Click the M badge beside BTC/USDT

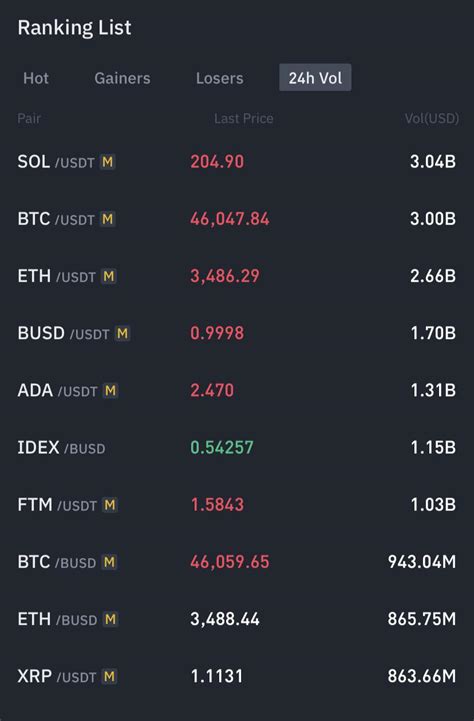[x=107, y=219]
